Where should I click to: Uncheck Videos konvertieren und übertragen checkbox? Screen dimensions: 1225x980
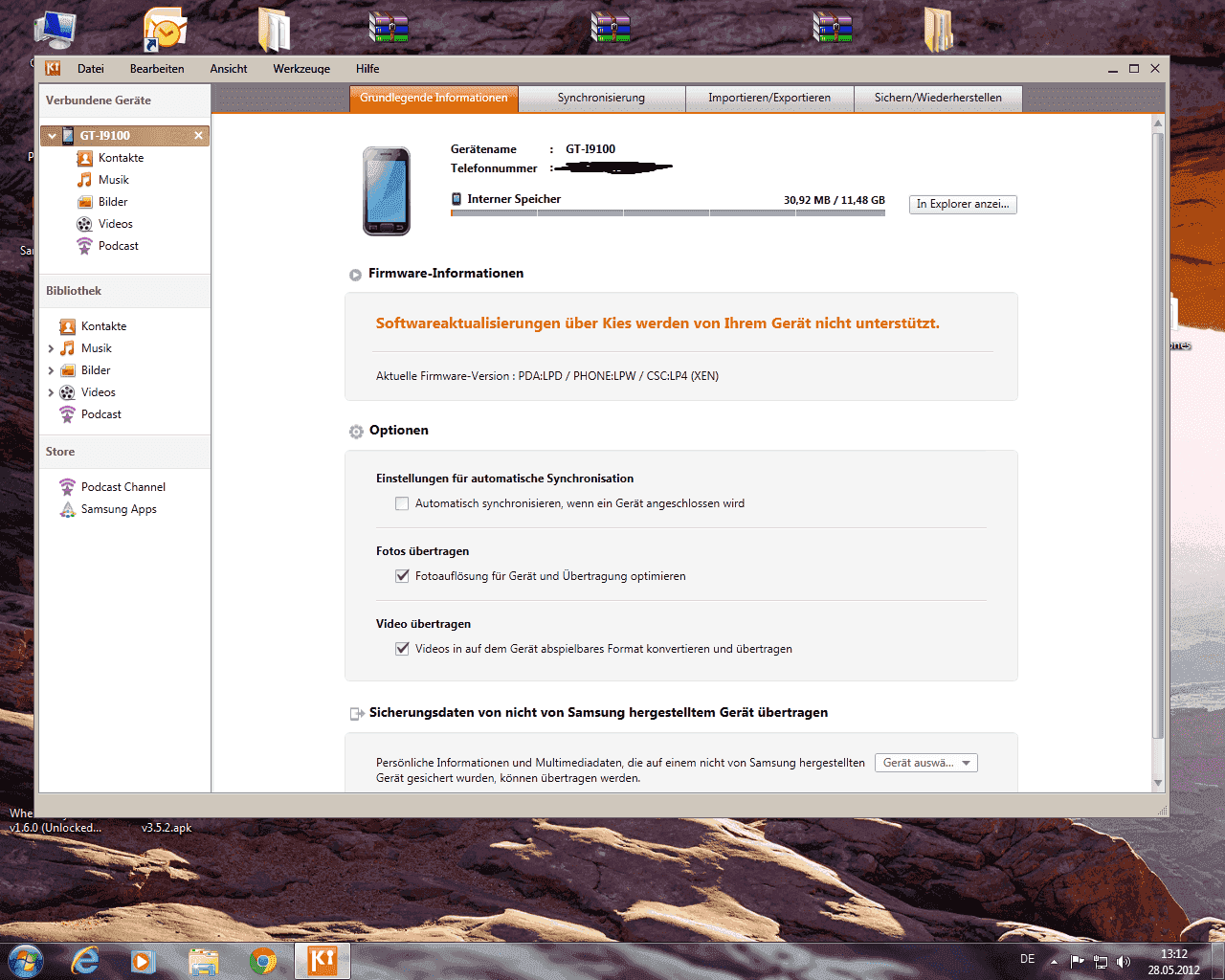tap(402, 649)
